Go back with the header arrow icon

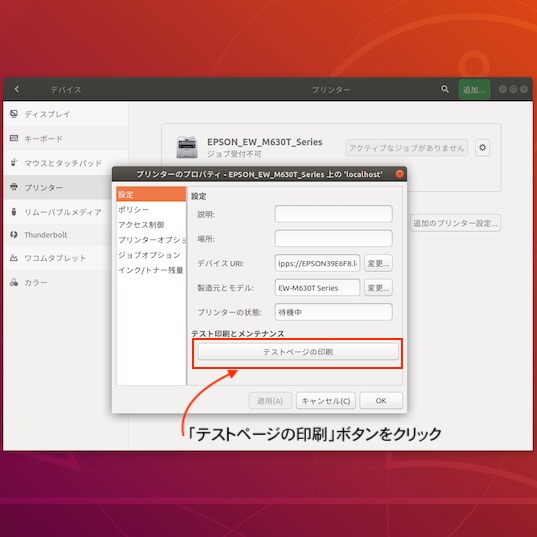(17, 89)
